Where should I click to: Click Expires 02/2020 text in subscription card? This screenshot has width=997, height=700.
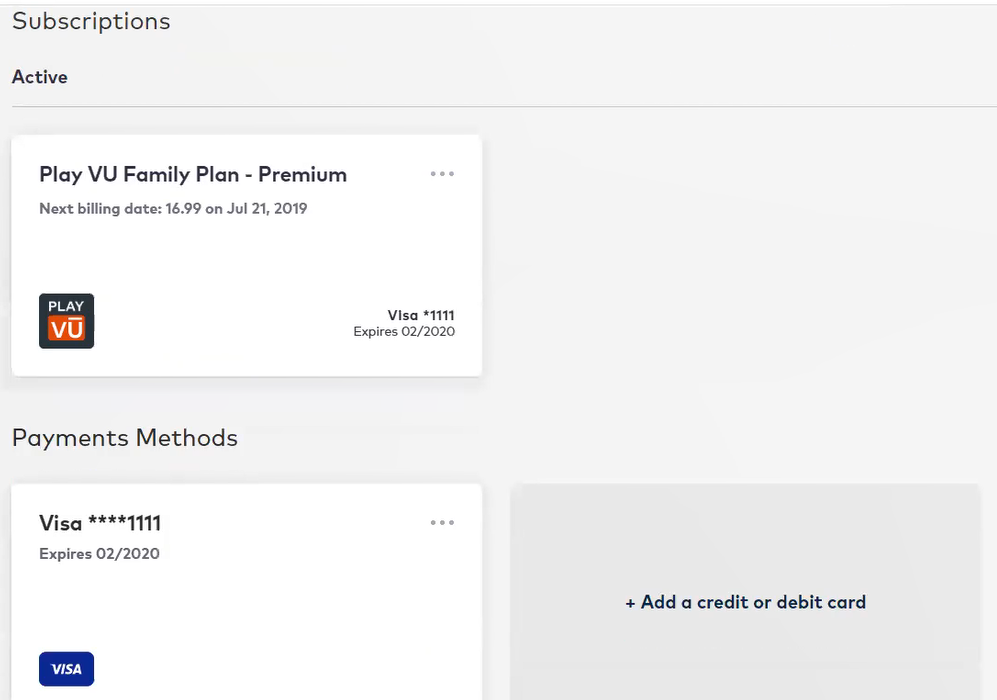pyautogui.click(x=404, y=331)
